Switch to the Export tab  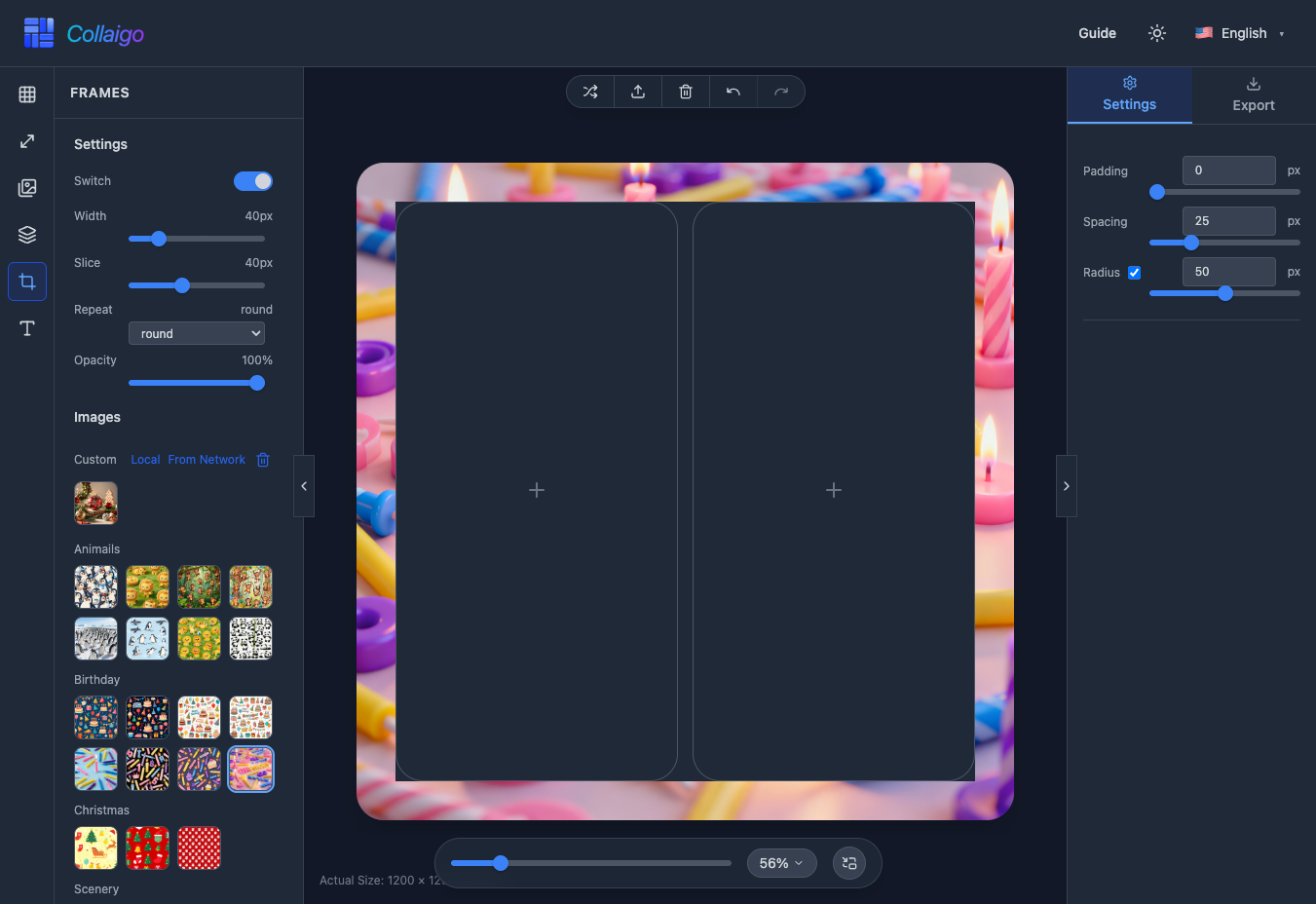click(x=1254, y=94)
